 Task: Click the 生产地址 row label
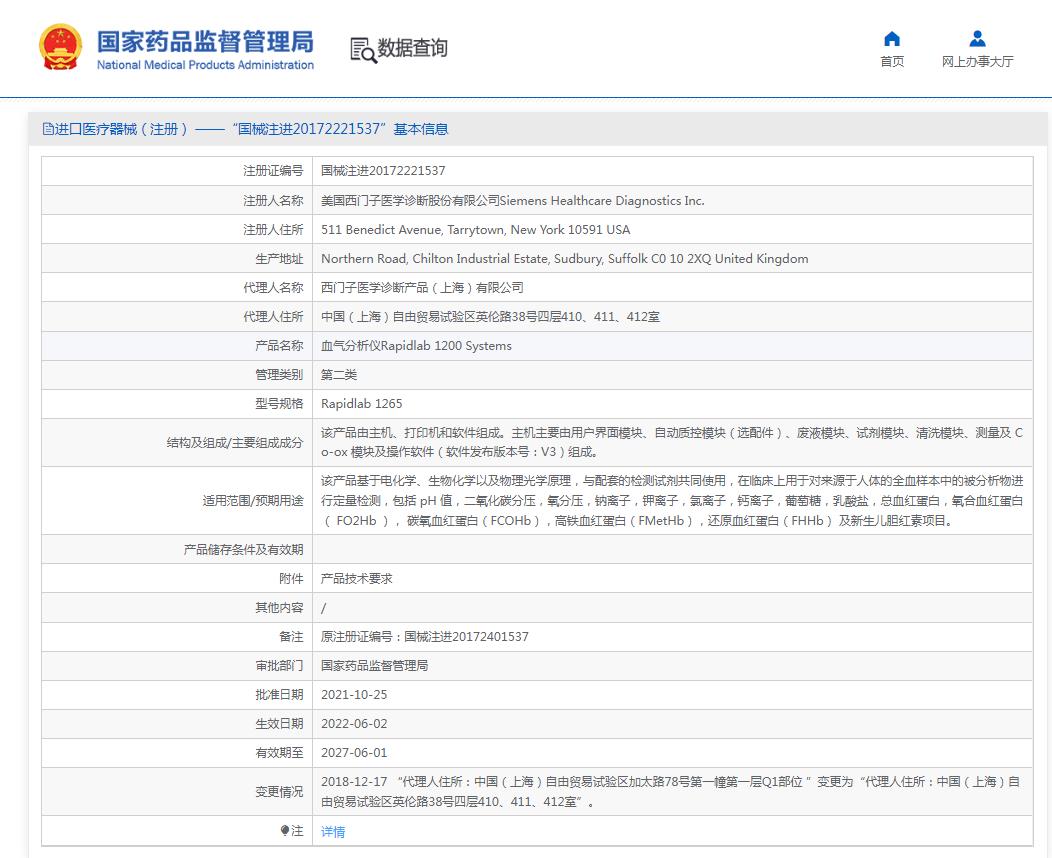coord(279,259)
